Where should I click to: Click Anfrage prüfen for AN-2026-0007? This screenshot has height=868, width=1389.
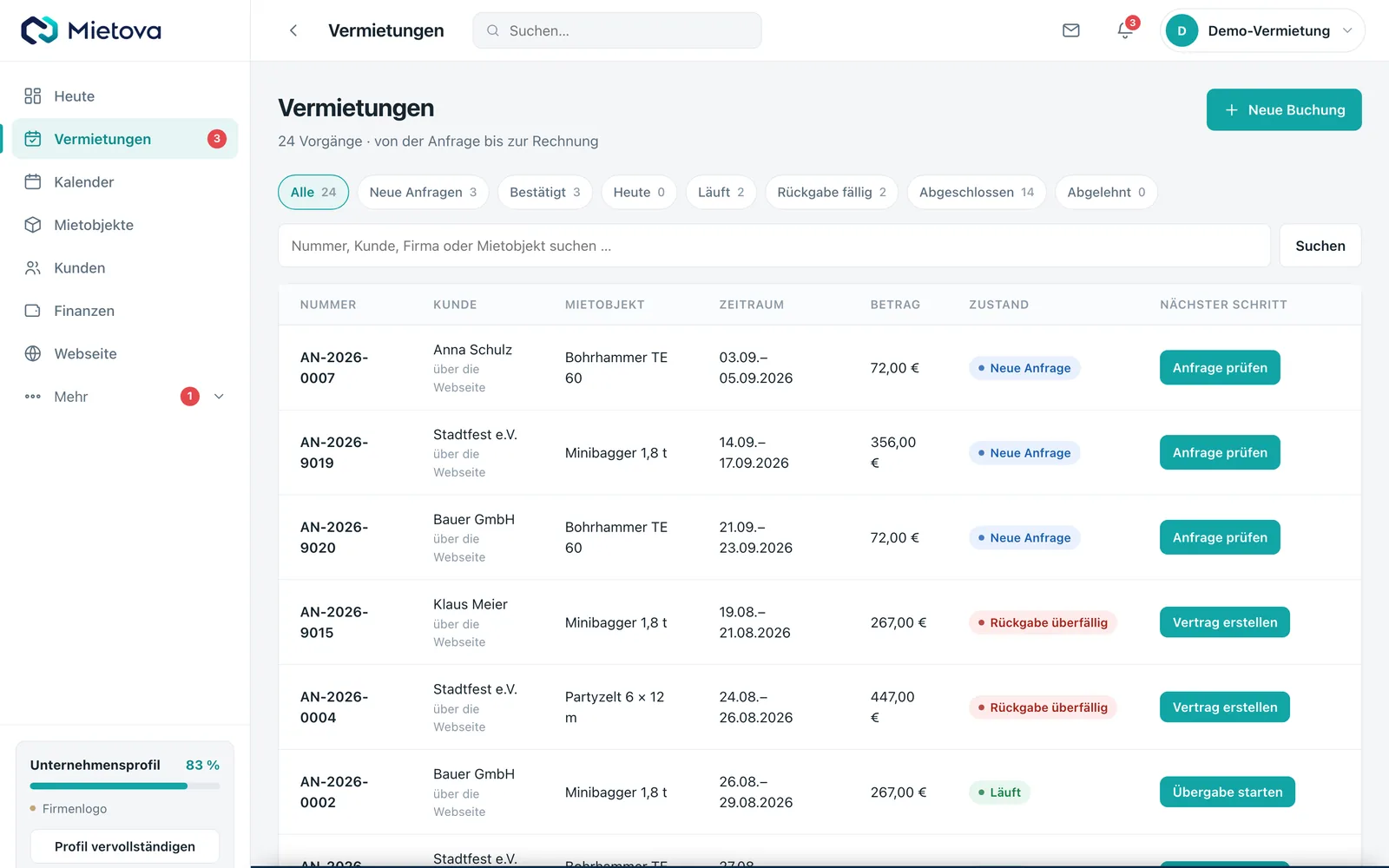1220,368
